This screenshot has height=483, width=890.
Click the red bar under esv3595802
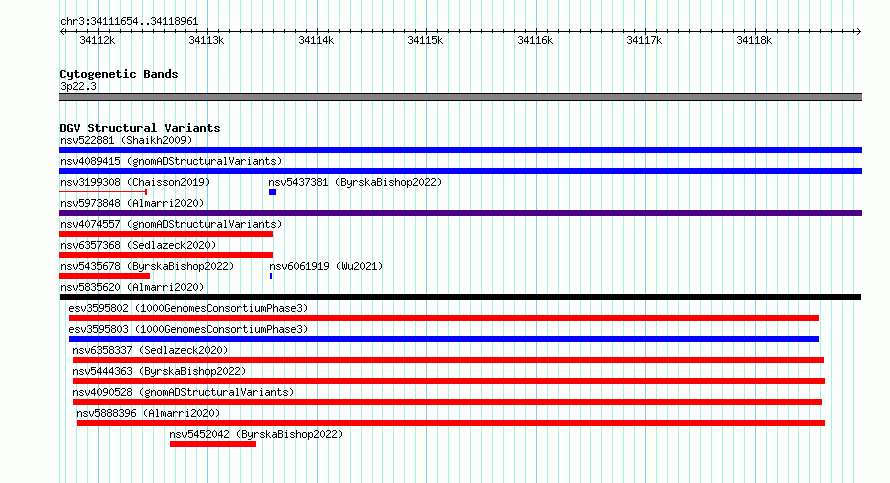(444, 318)
